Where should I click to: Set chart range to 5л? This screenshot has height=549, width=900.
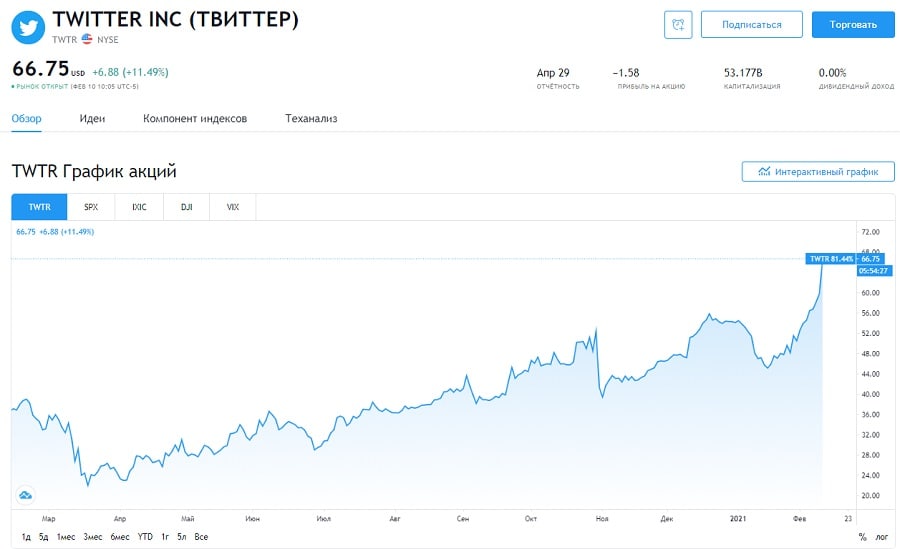coord(181,537)
